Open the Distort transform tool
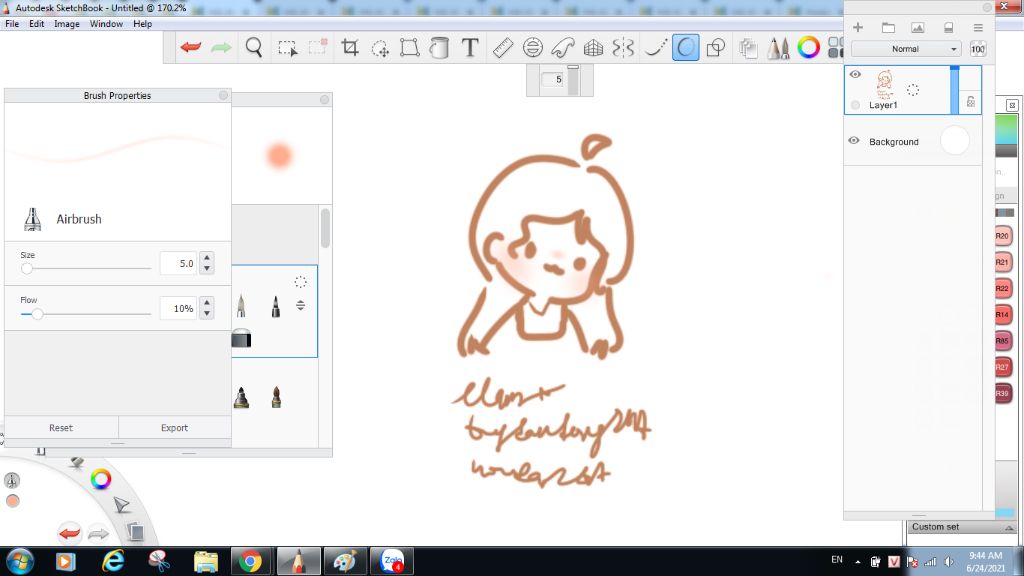Screen dimensions: 1024x576 [409, 47]
